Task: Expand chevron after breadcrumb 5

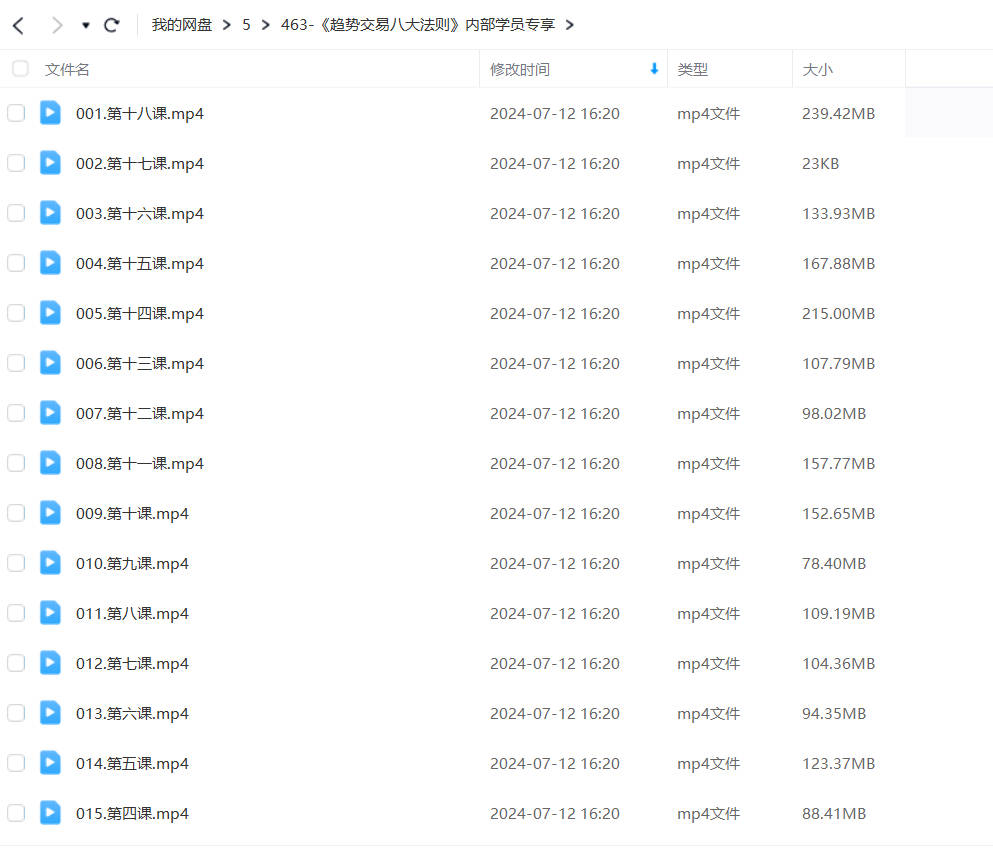Action: [x=266, y=25]
